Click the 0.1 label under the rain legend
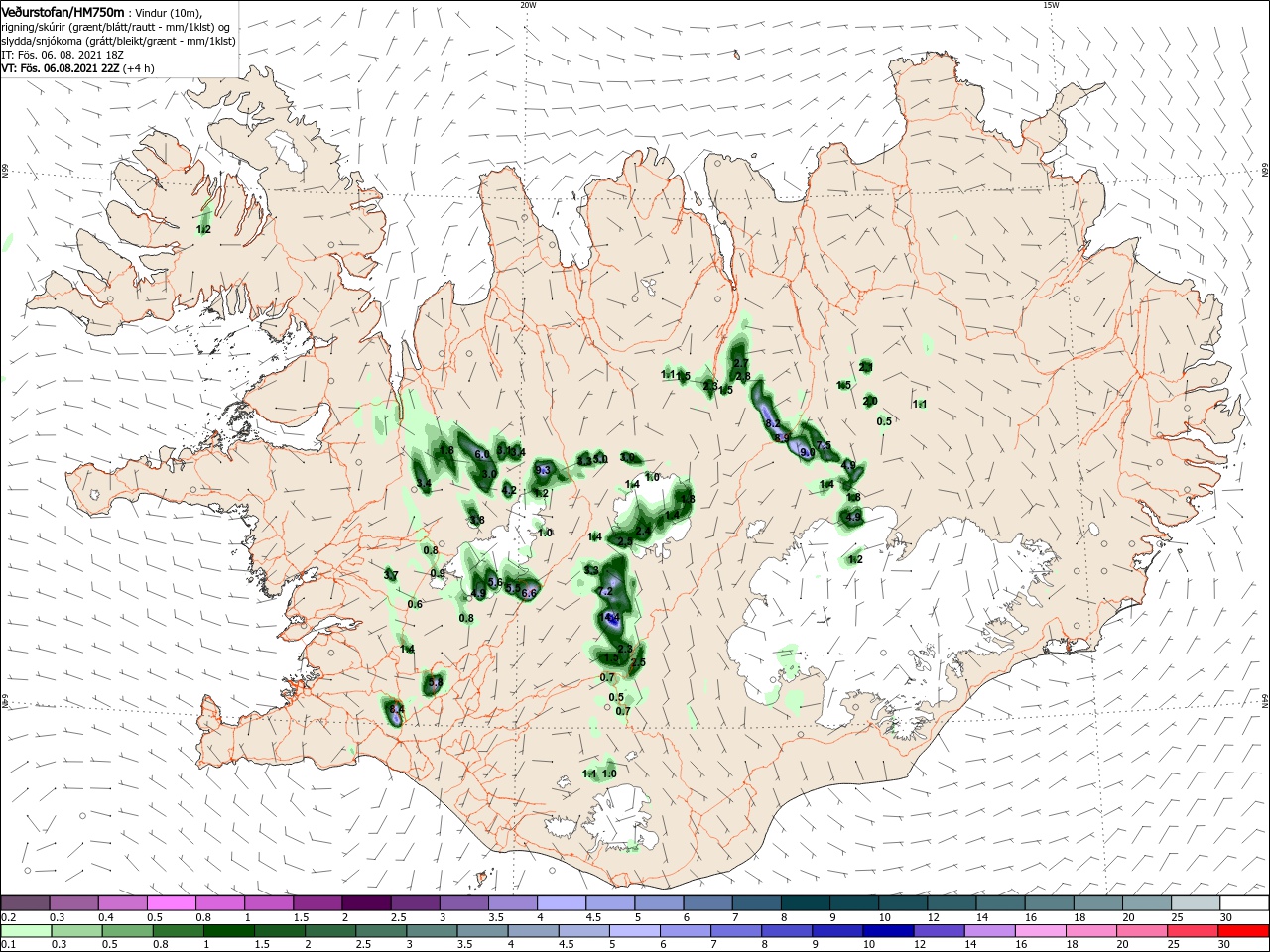This screenshot has width=1270, height=952. (7, 946)
